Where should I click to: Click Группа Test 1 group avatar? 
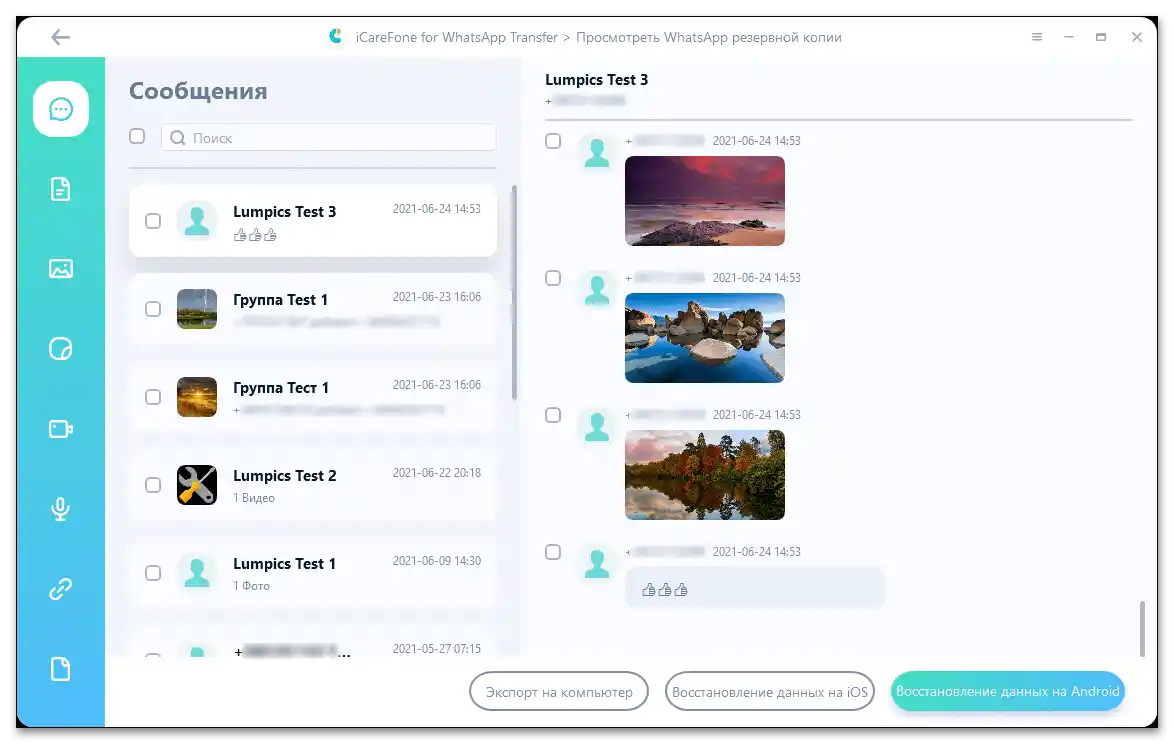[197, 309]
